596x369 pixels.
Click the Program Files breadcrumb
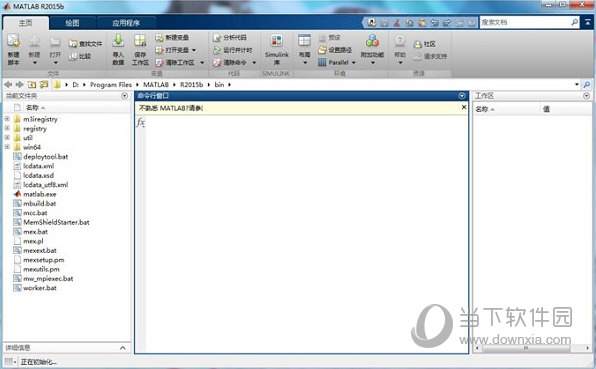pyautogui.click(x=111, y=85)
